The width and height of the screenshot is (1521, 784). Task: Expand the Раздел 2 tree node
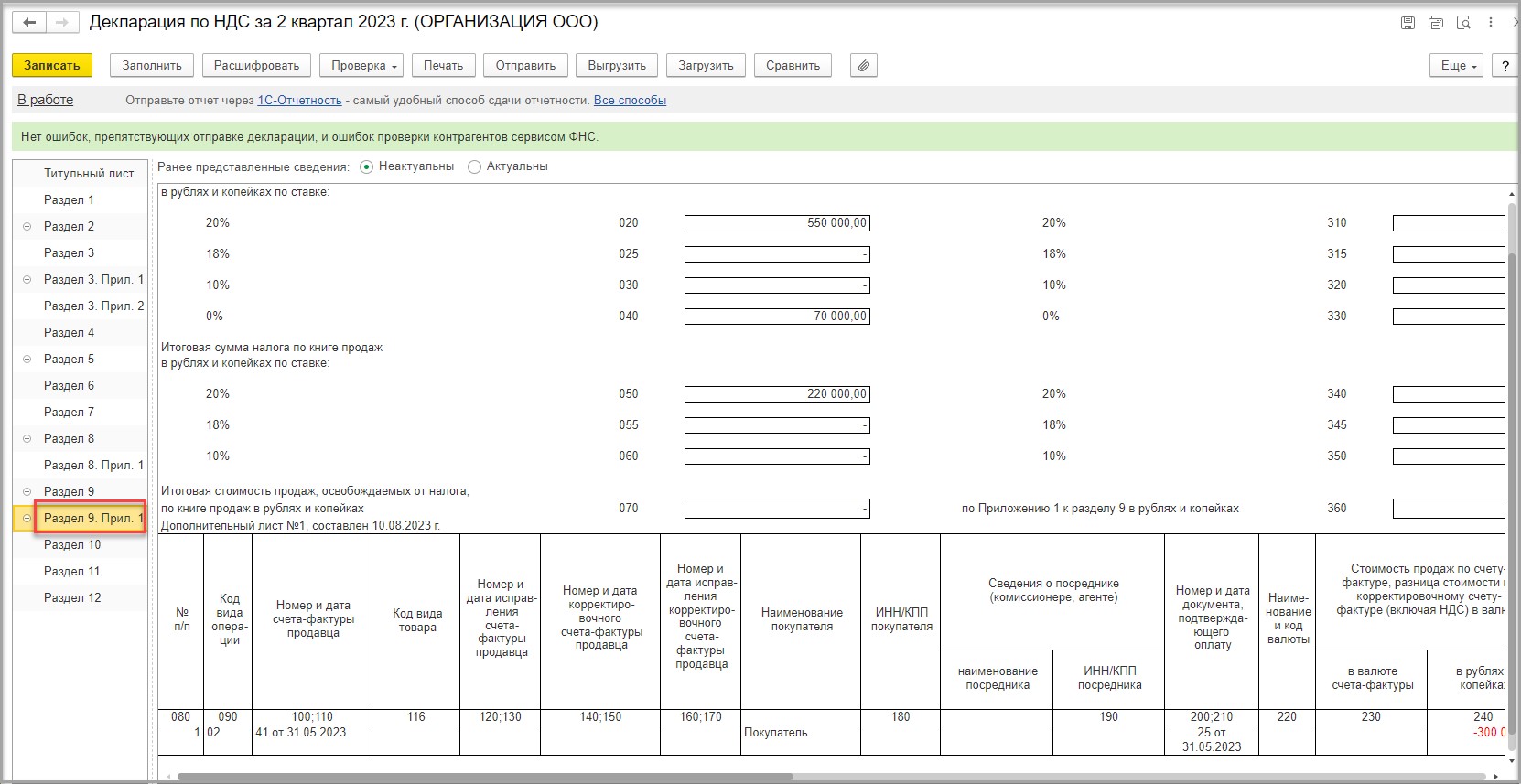click(27, 226)
